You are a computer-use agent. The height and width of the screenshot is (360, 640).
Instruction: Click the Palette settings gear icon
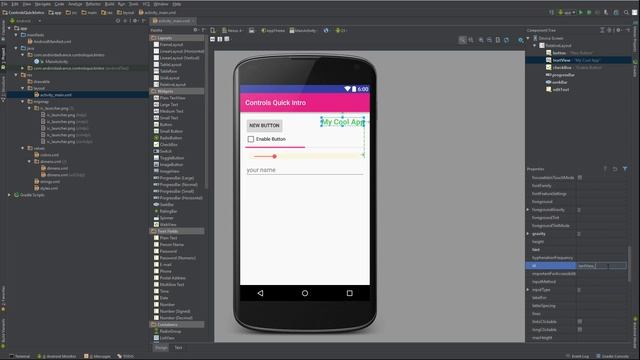click(196, 30)
